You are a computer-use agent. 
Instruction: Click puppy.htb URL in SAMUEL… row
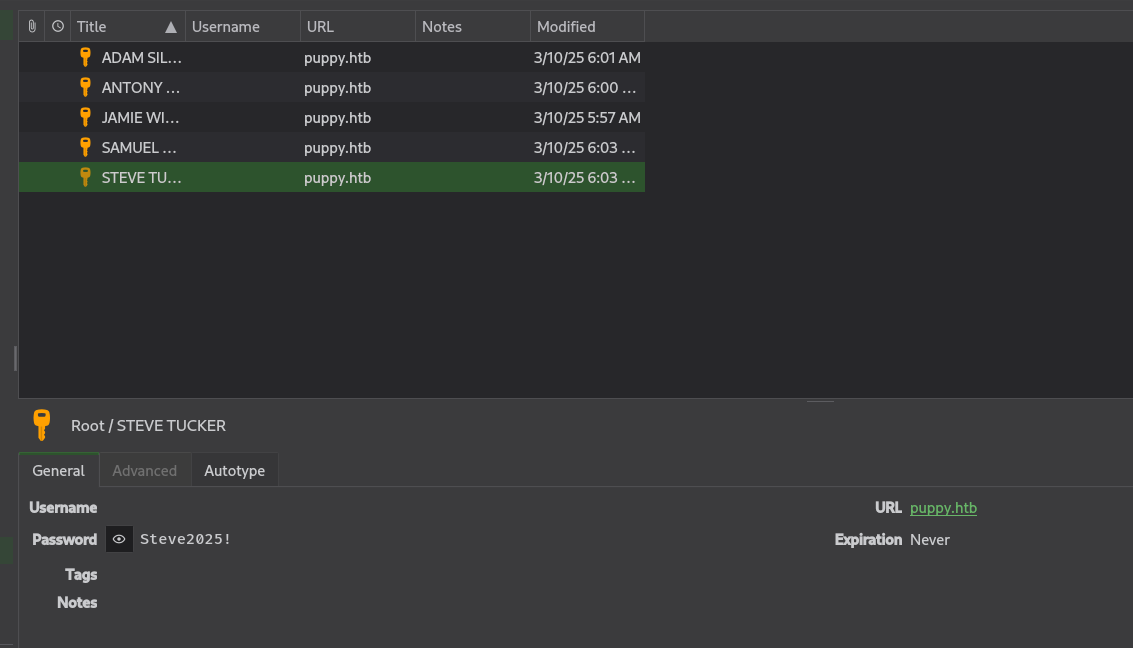tap(337, 147)
